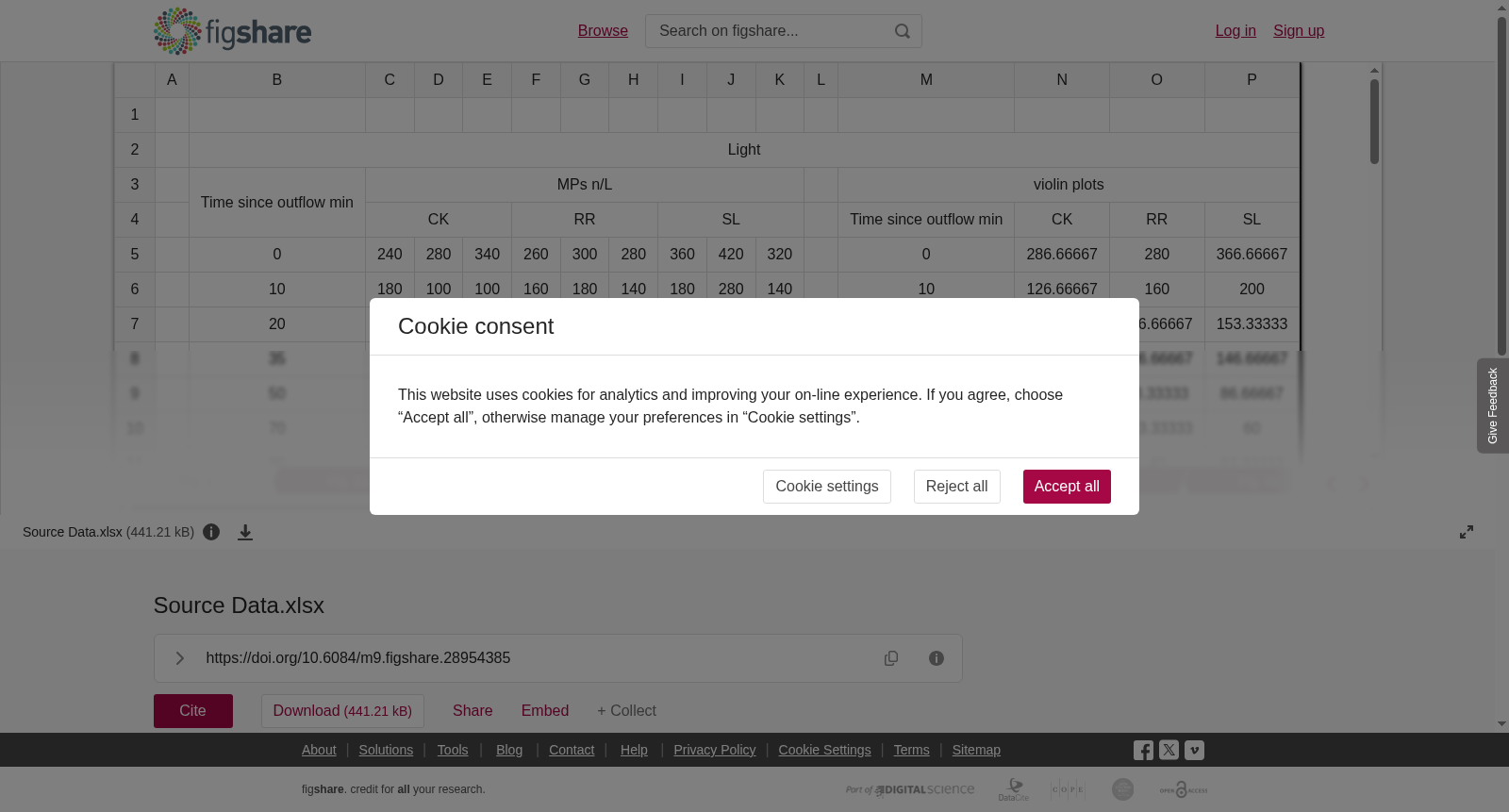This screenshot has width=1509, height=812.
Task: Open the Sitemap footer link
Action: pyautogui.click(x=976, y=750)
